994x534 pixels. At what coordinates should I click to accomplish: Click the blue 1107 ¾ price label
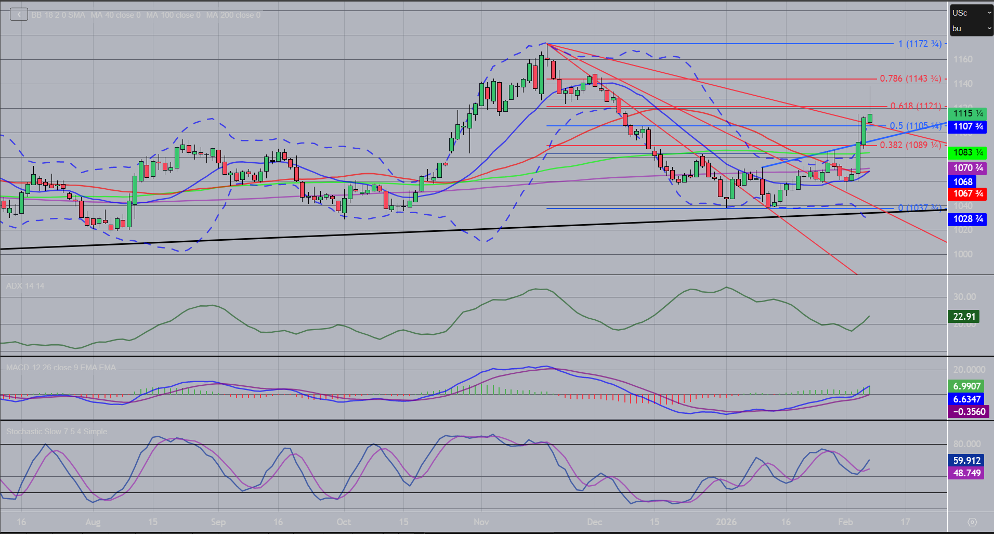968,127
